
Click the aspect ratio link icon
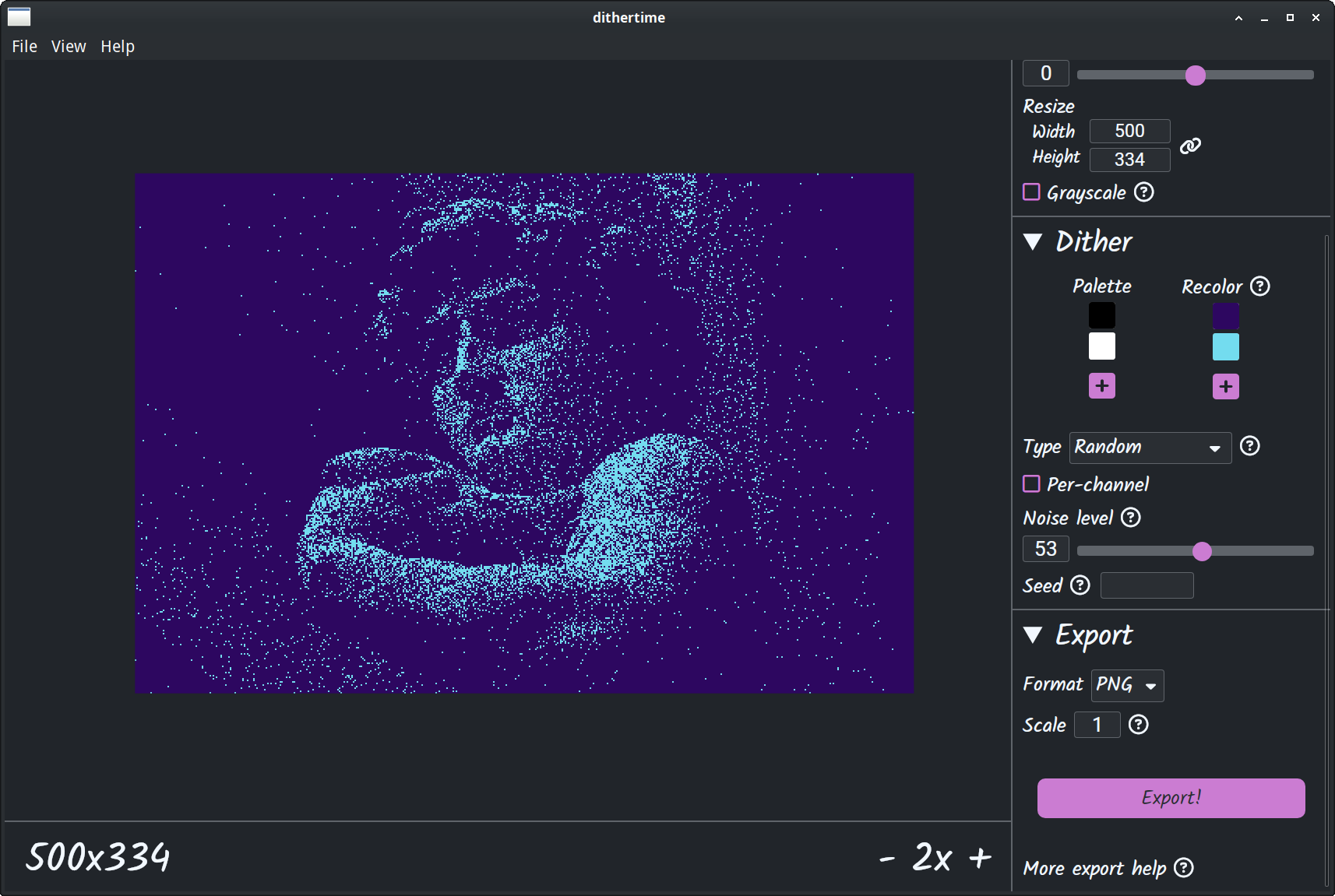point(1190,146)
